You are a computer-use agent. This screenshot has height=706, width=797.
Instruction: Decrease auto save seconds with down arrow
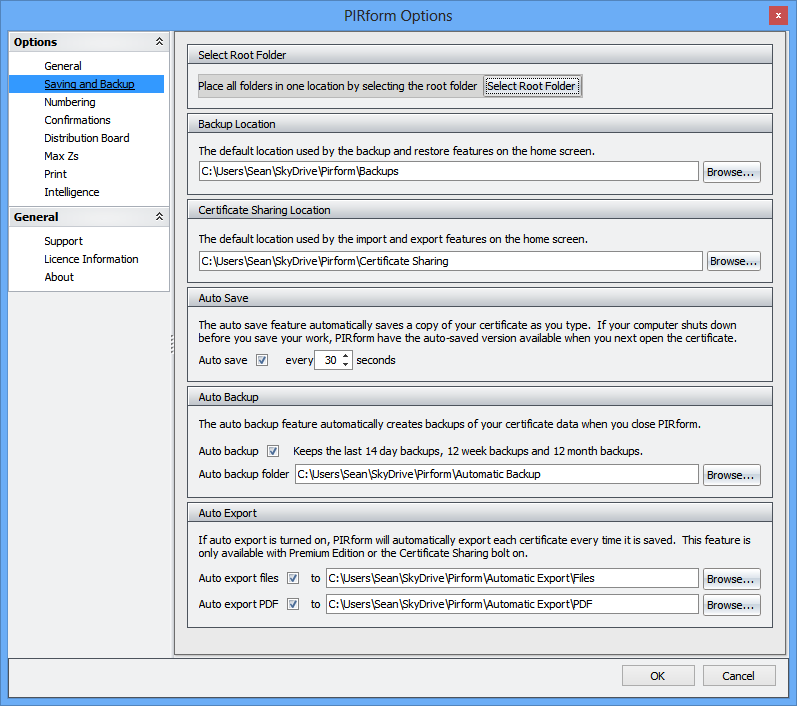tap(346, 365)
